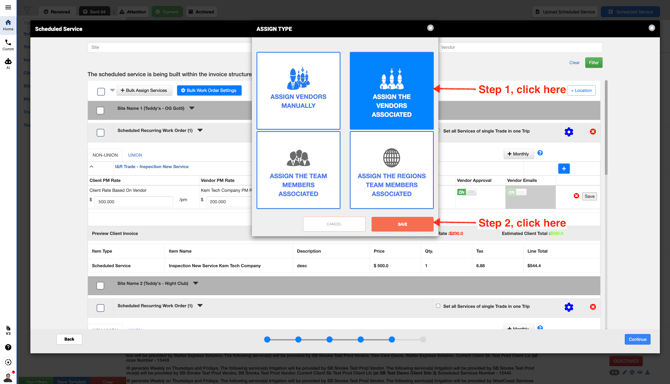Image resolution: width=670 pixels, height=384 pixels.
Task: Delete Site 1 recurring work order
Action: (593, 132)
